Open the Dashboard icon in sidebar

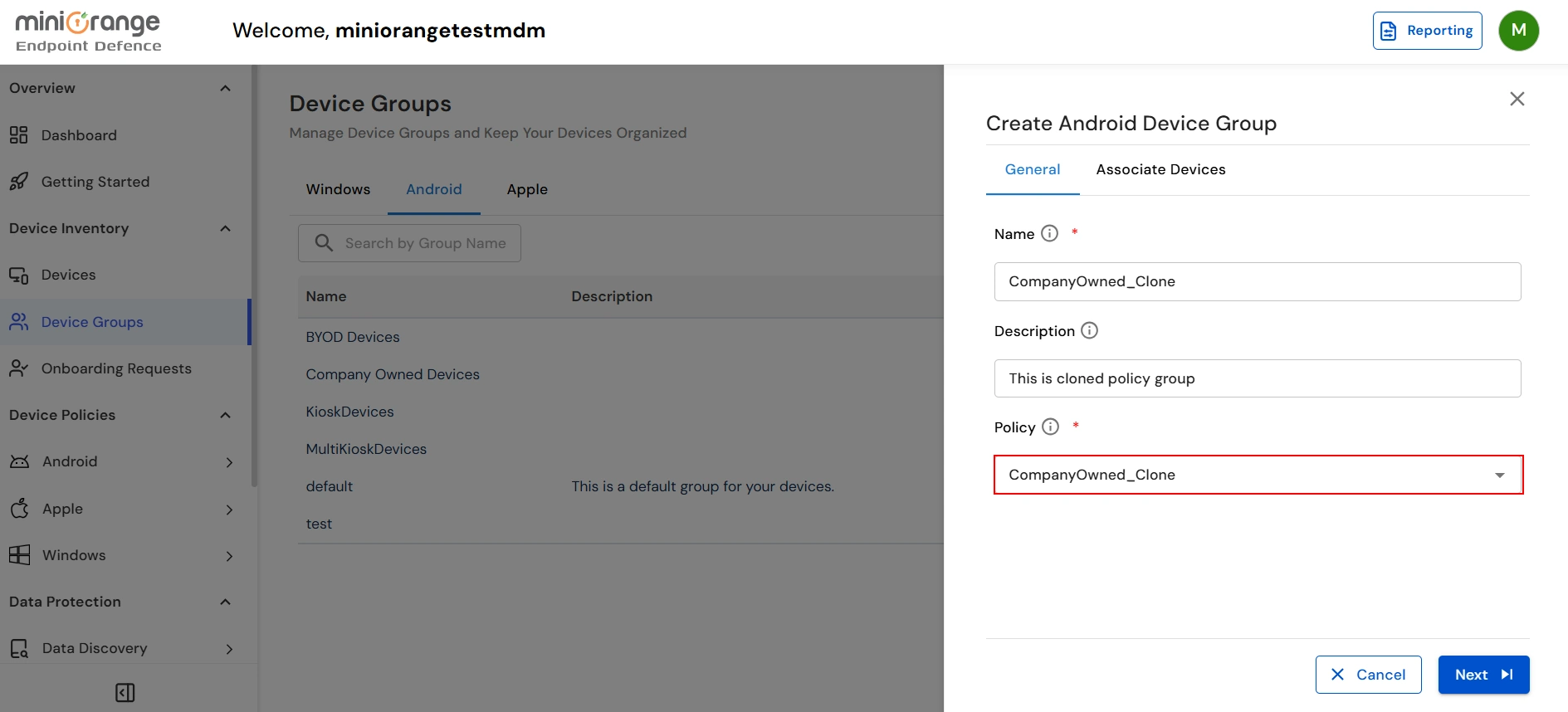coord(18,135)
